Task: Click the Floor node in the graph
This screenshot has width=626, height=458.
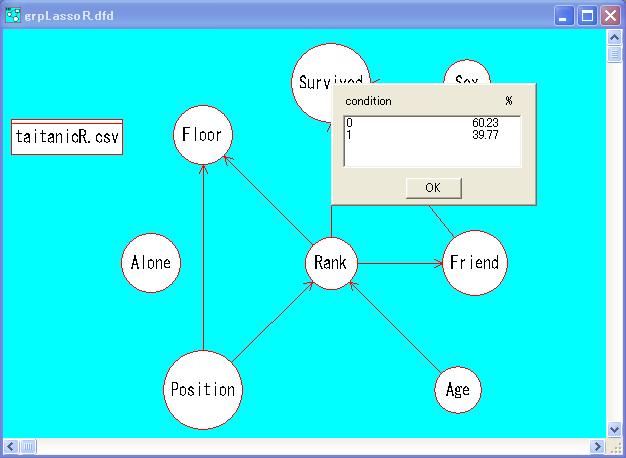Action: click(203, 136)
